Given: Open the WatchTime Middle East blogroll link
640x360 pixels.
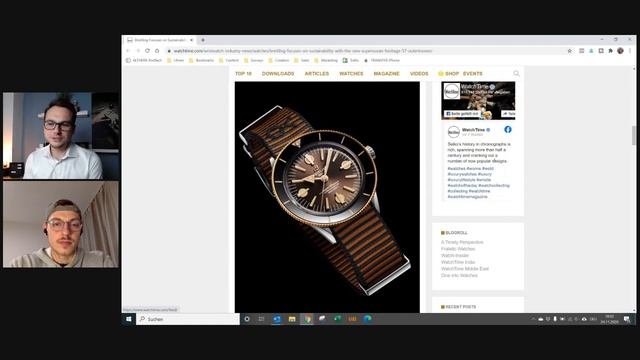Looking at the screenshot, I should coord(465,269).
